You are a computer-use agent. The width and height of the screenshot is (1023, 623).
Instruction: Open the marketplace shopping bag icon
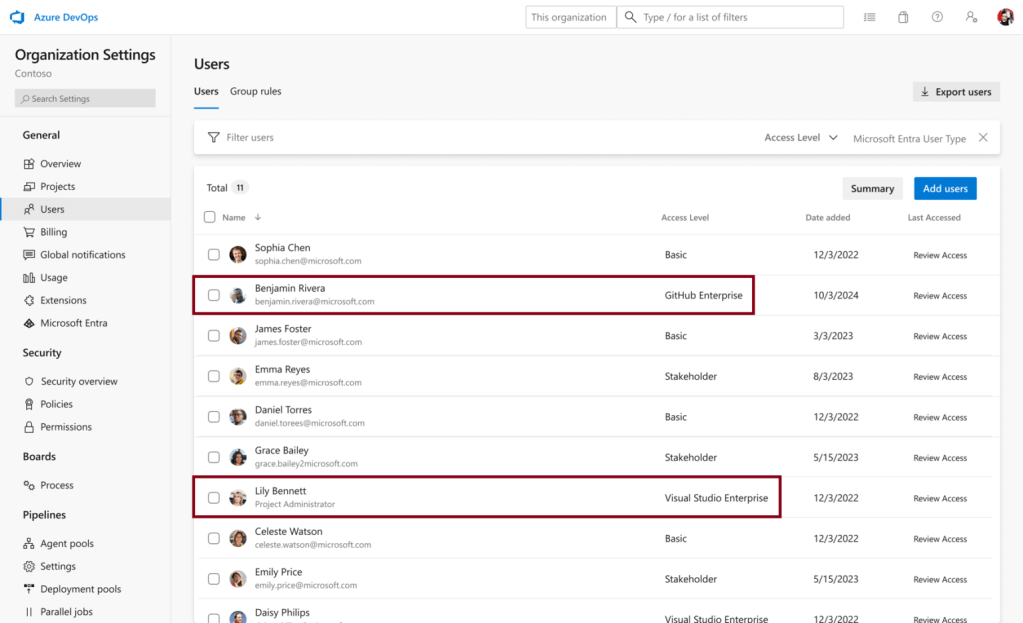(x=903, y=17)
